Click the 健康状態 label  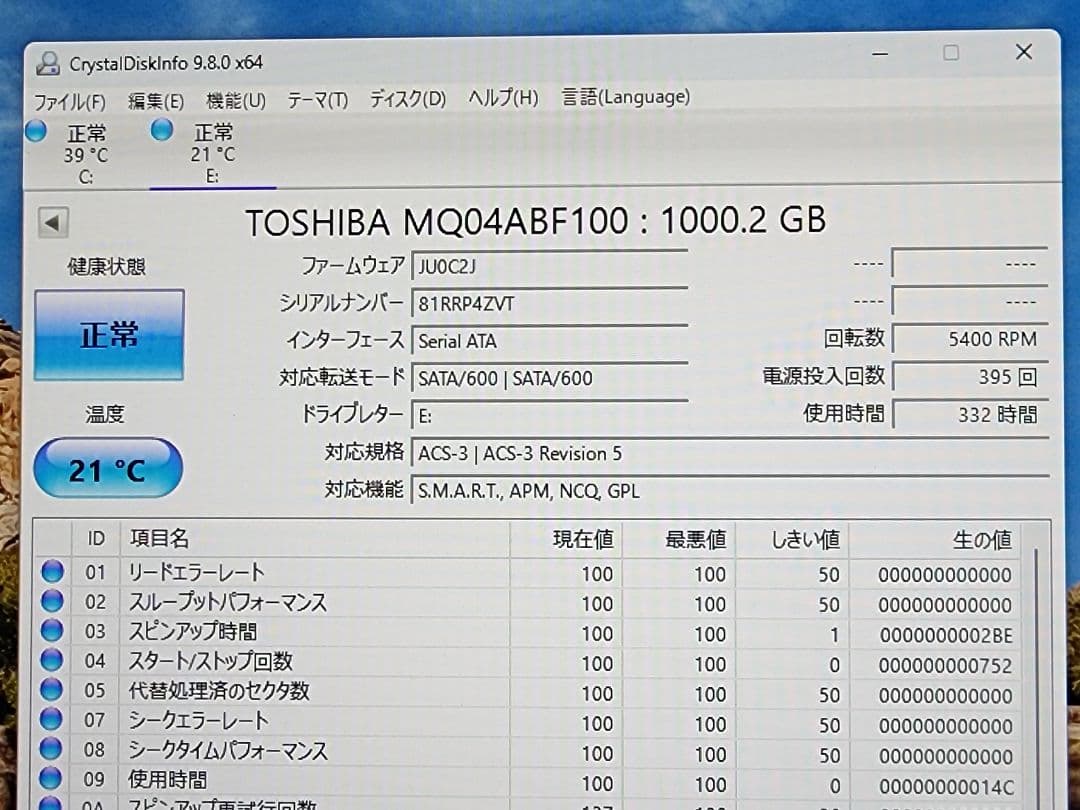[107, 267]
